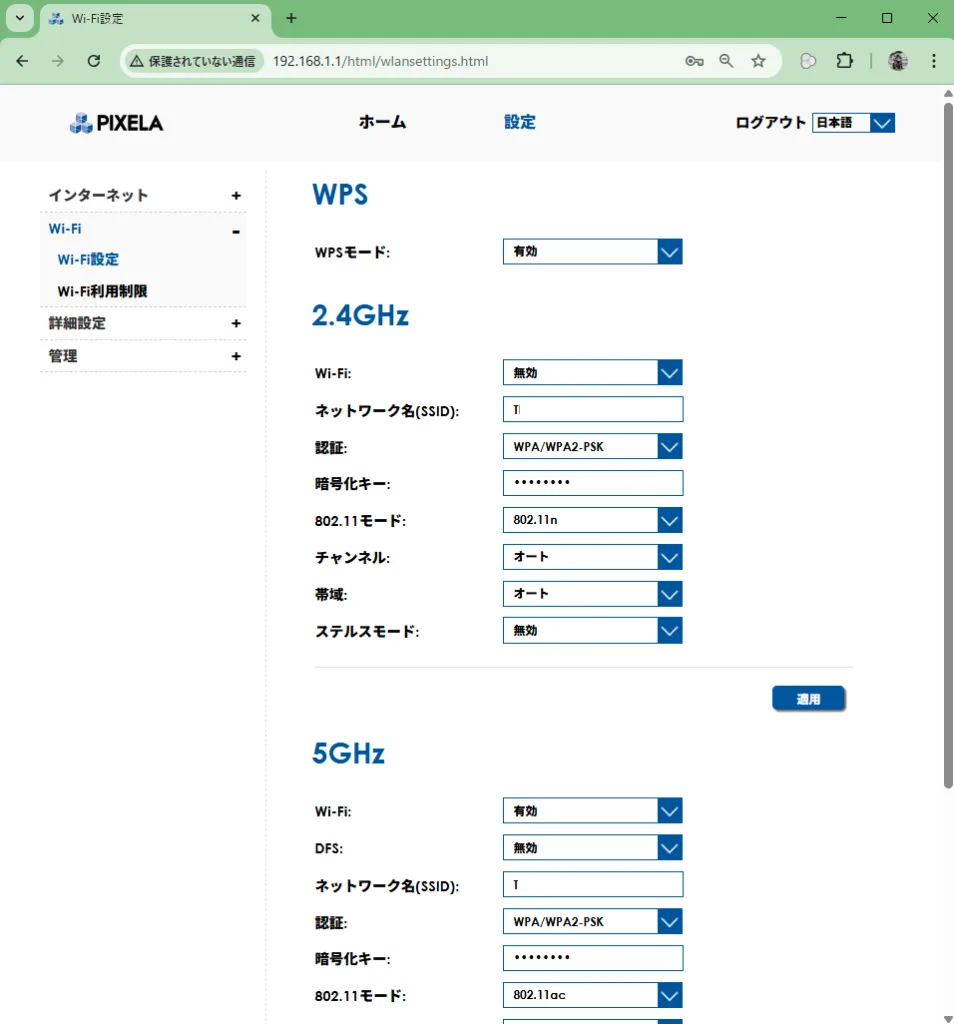Click the zoom magnifier icon in address bar
The width and height of the screenshot is (954, 1024).
(726, 61)
